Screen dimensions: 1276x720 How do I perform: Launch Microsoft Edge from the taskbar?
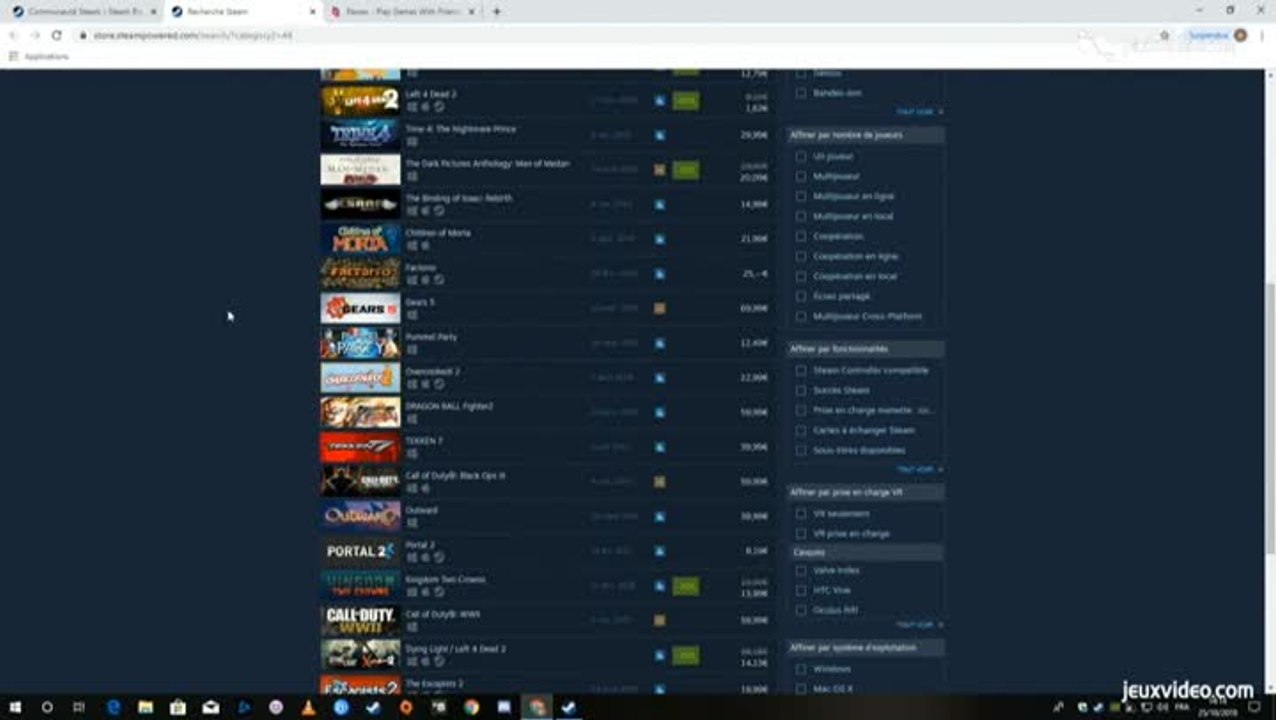113,707
